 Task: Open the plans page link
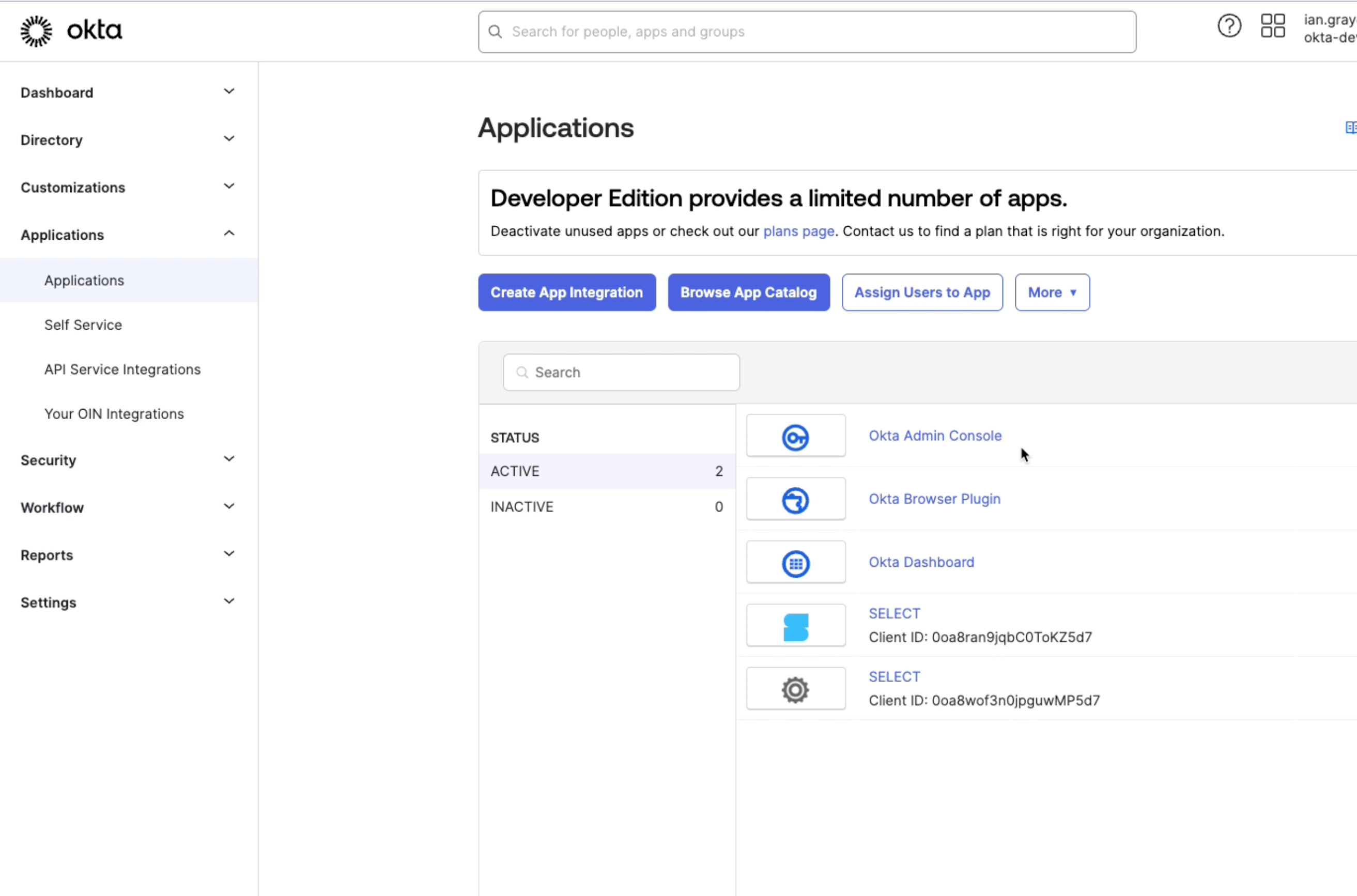(798, 231)
